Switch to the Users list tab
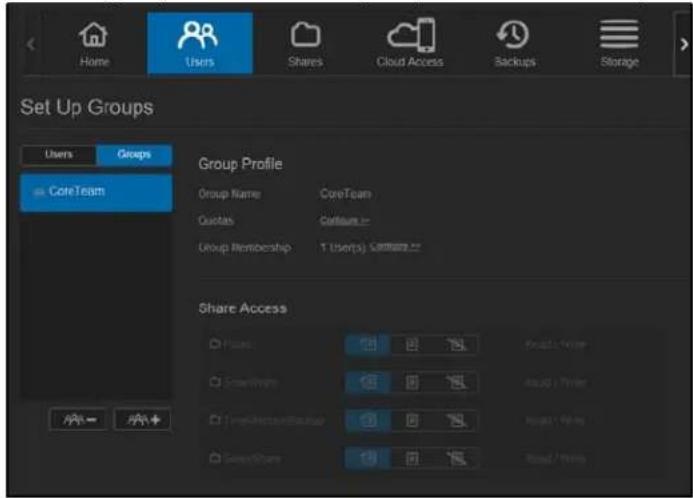Image resolution: width=693 pixels, height=498 pixels. [59, 154]
